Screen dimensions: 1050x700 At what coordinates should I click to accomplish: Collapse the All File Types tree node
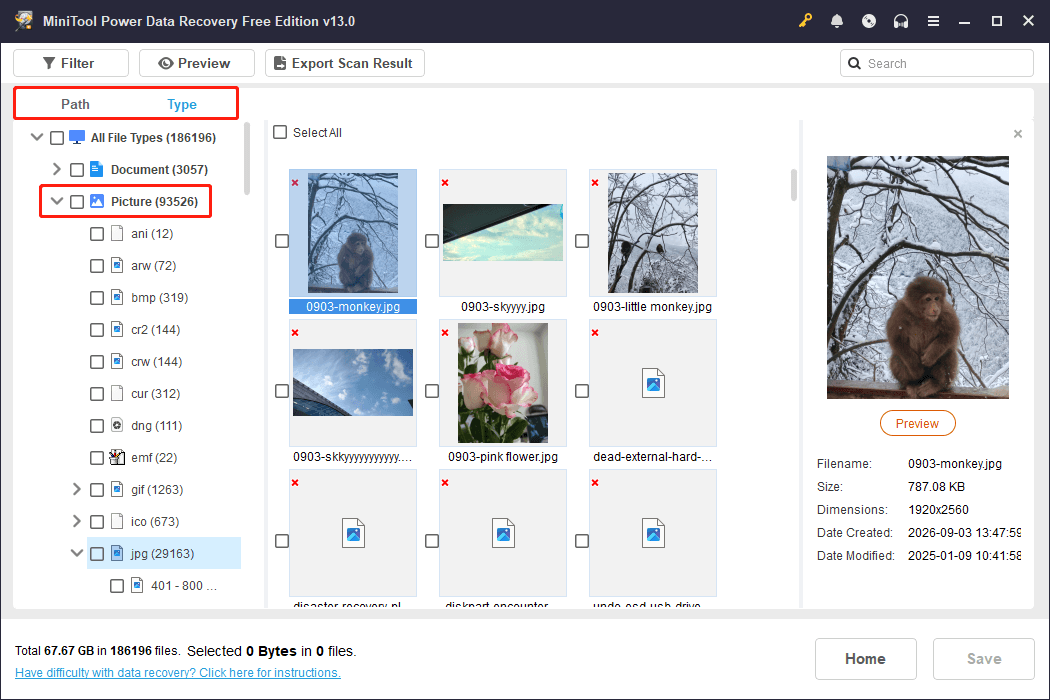[x=37, y=137]
